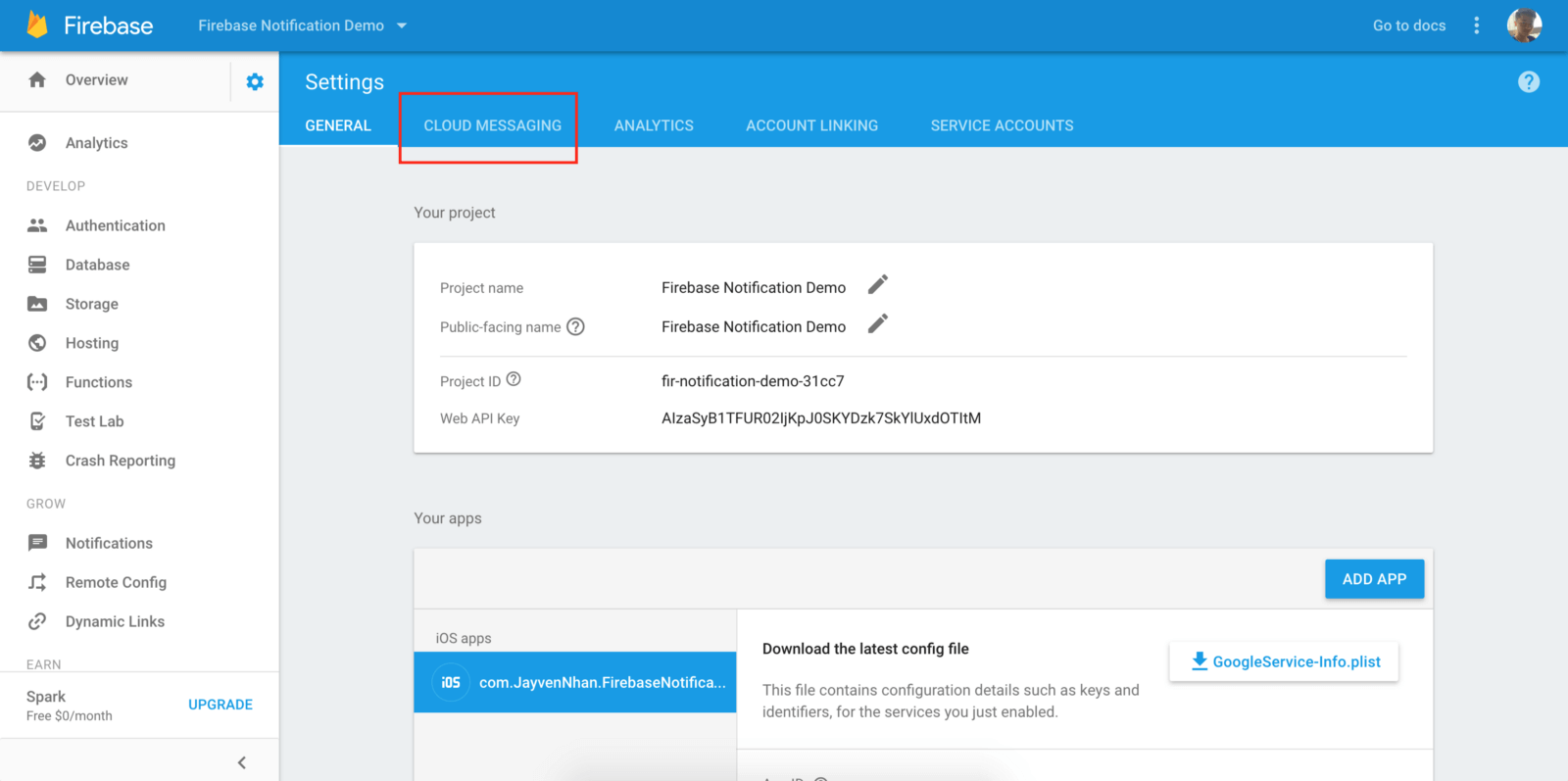Click the Crash Reporting bug icon

(x=37, y=461)
